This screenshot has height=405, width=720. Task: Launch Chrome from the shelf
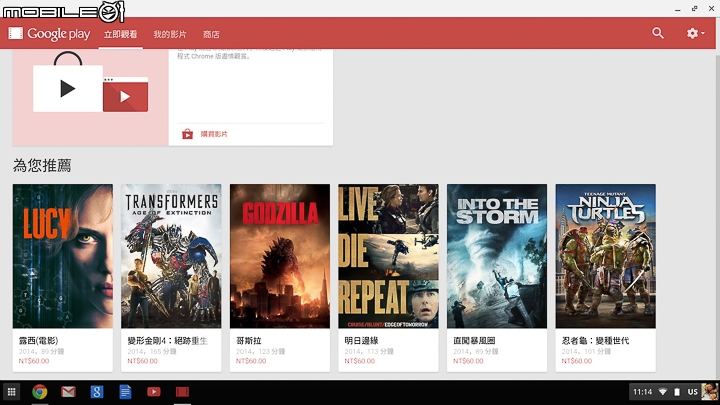(39, 392)
